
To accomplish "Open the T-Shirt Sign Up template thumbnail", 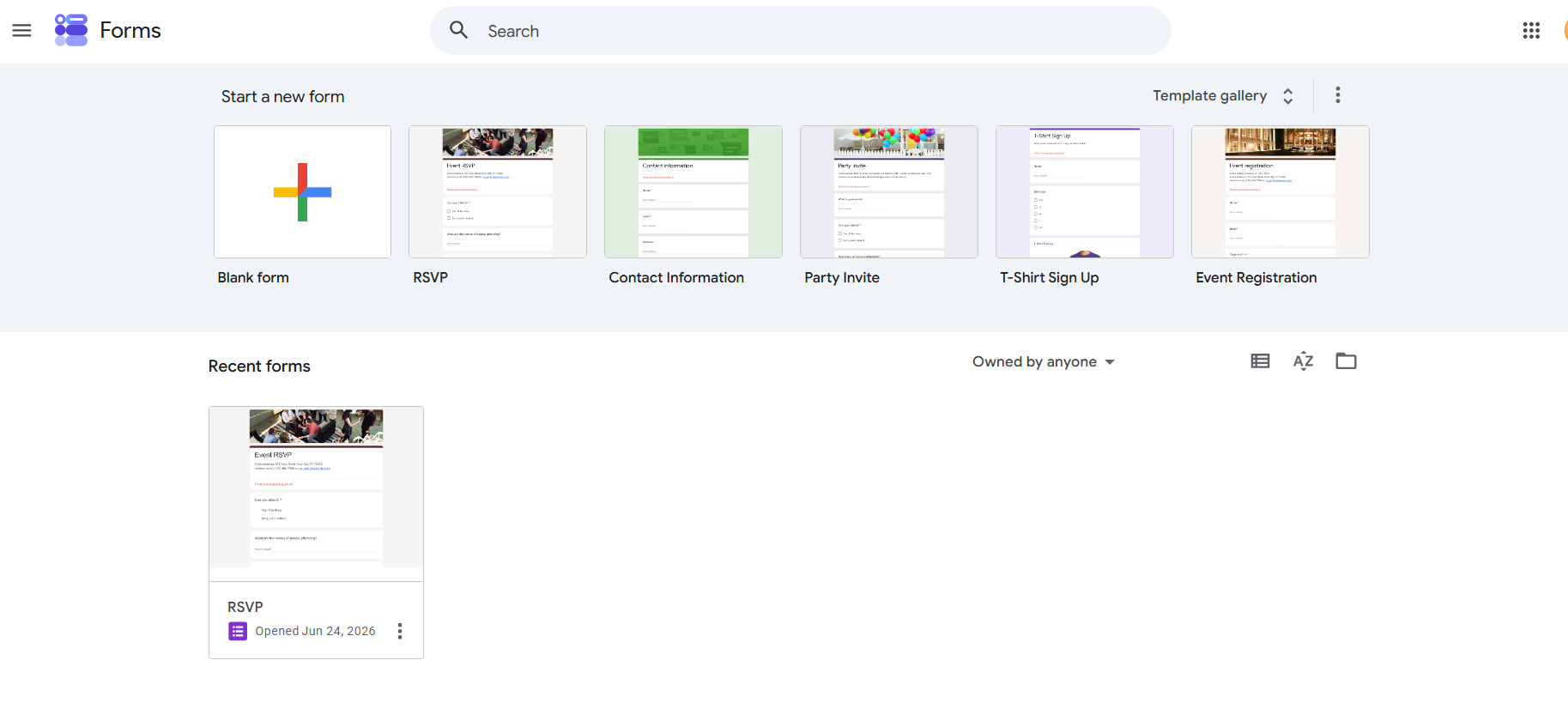I will click(x=1085, y=192).
